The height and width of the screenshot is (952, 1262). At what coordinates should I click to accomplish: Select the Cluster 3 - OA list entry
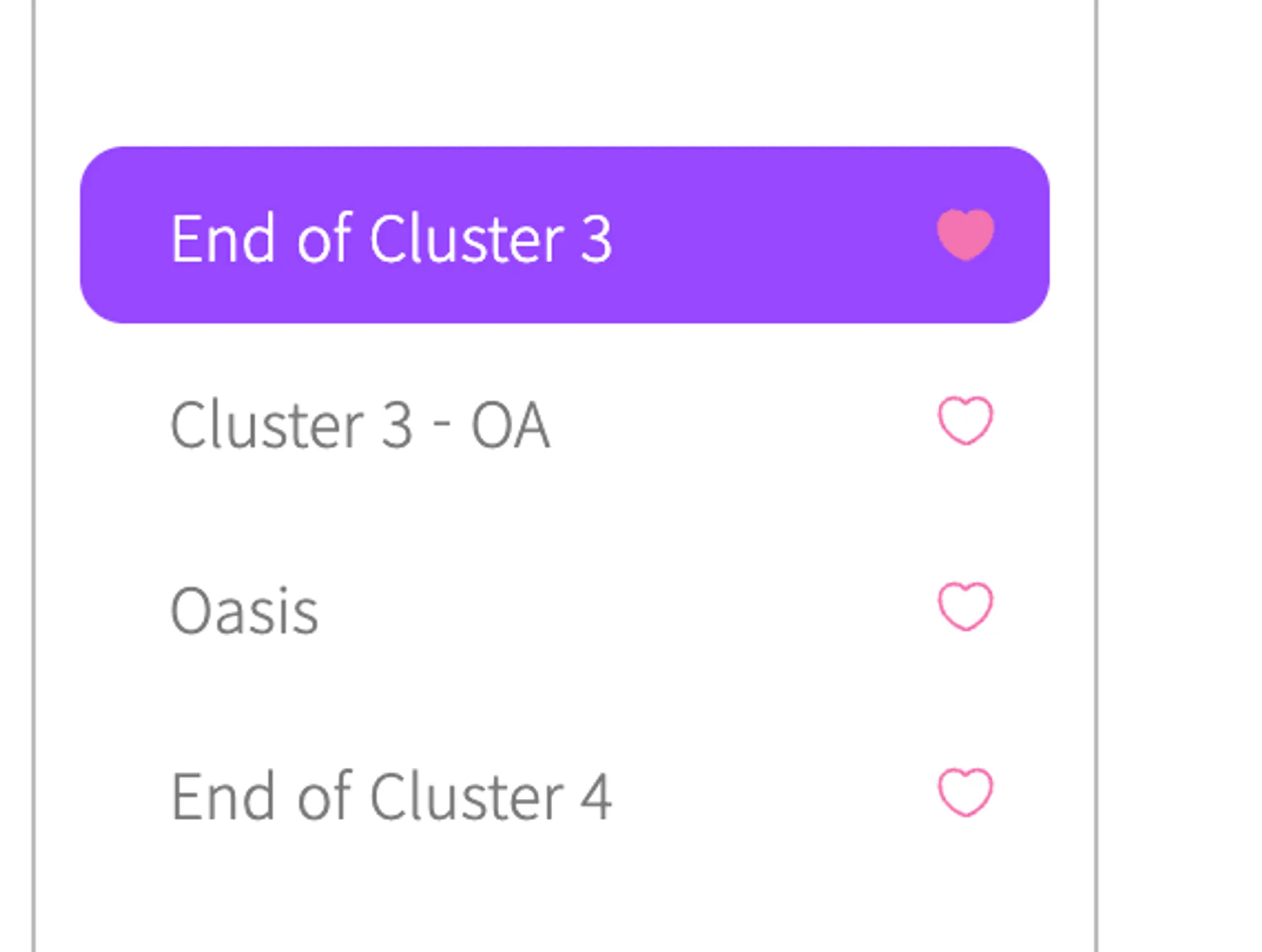click(565, 421)
